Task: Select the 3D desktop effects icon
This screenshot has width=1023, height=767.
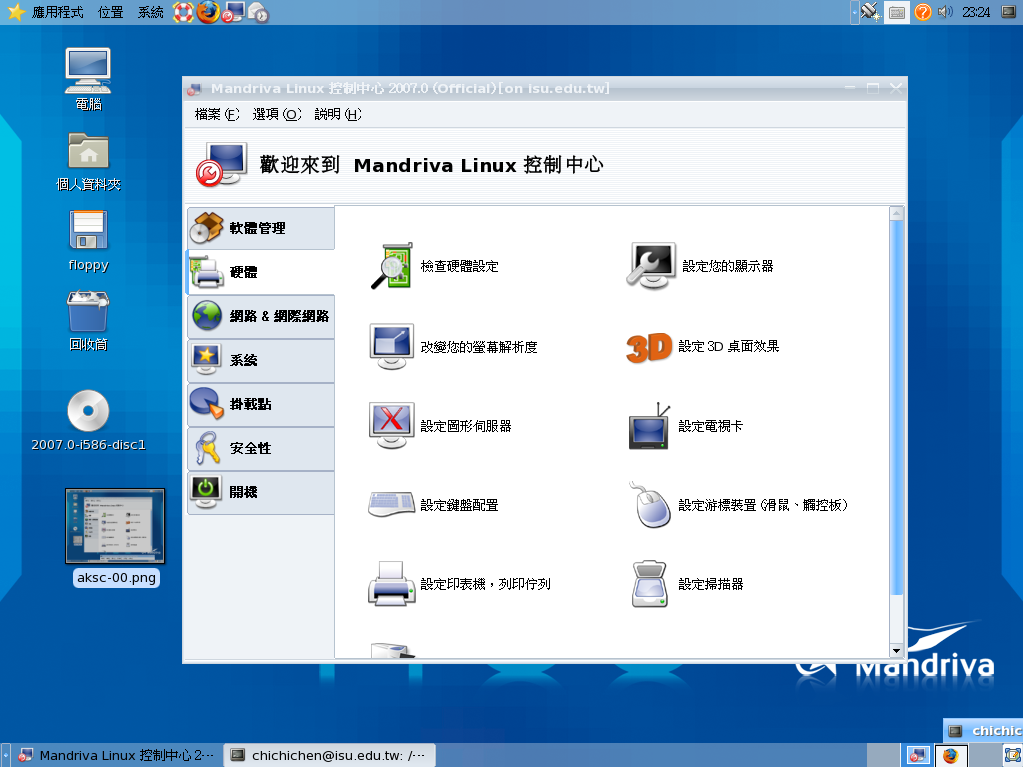Action: click(x=649, y=346)
